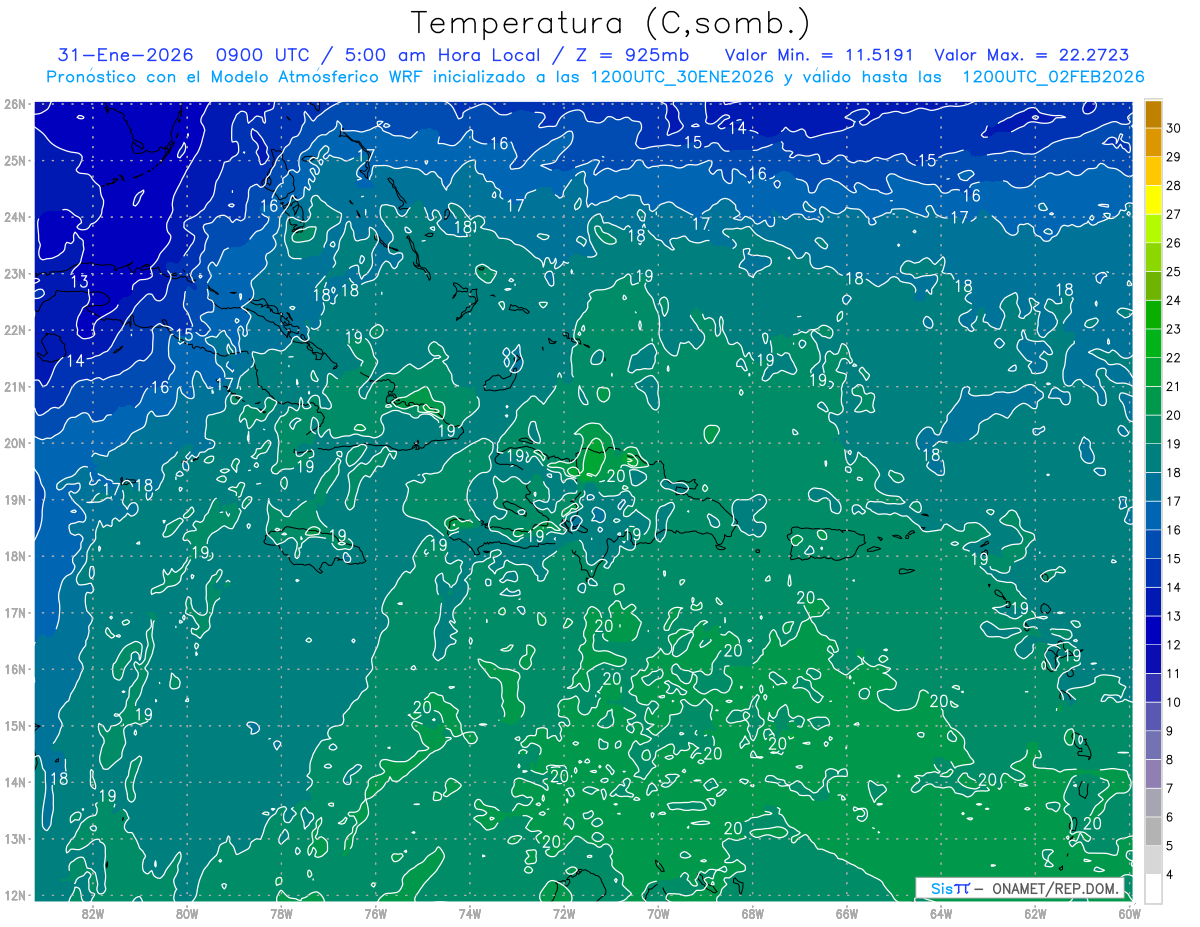Click the '60W' longitude axis label
Image resolution: width=1200 pixels, height=927 pixels.
pos(1129,912)
